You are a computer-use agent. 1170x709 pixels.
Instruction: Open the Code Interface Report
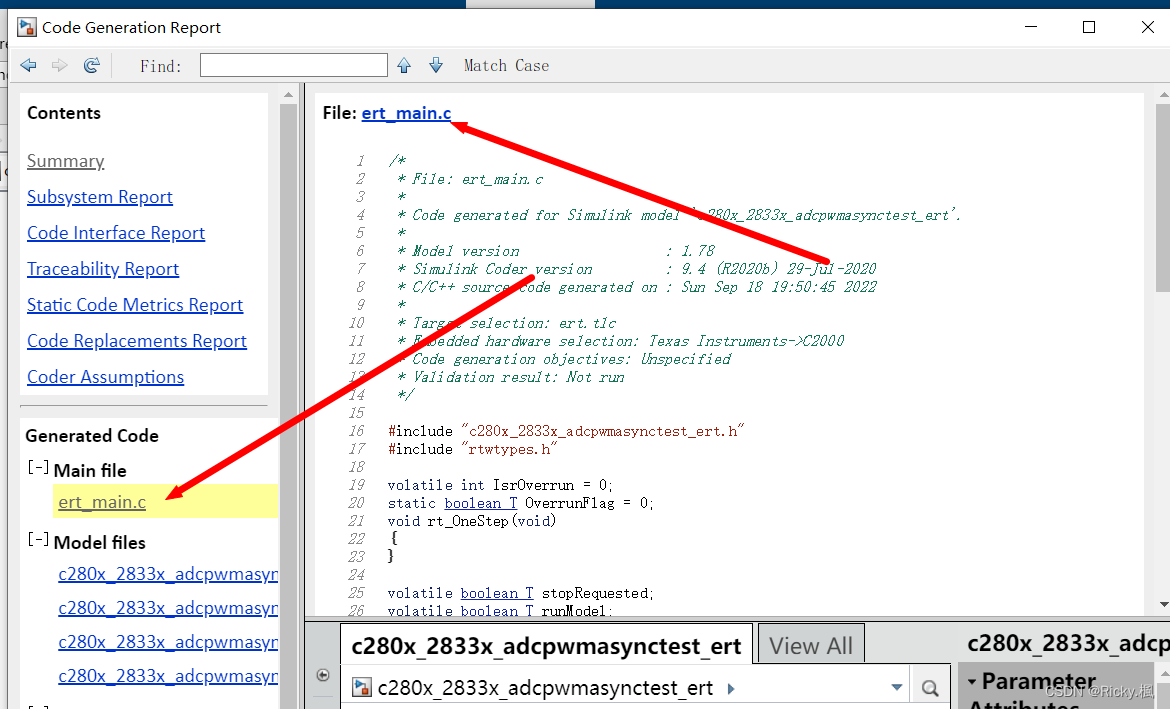coord(116,233)
